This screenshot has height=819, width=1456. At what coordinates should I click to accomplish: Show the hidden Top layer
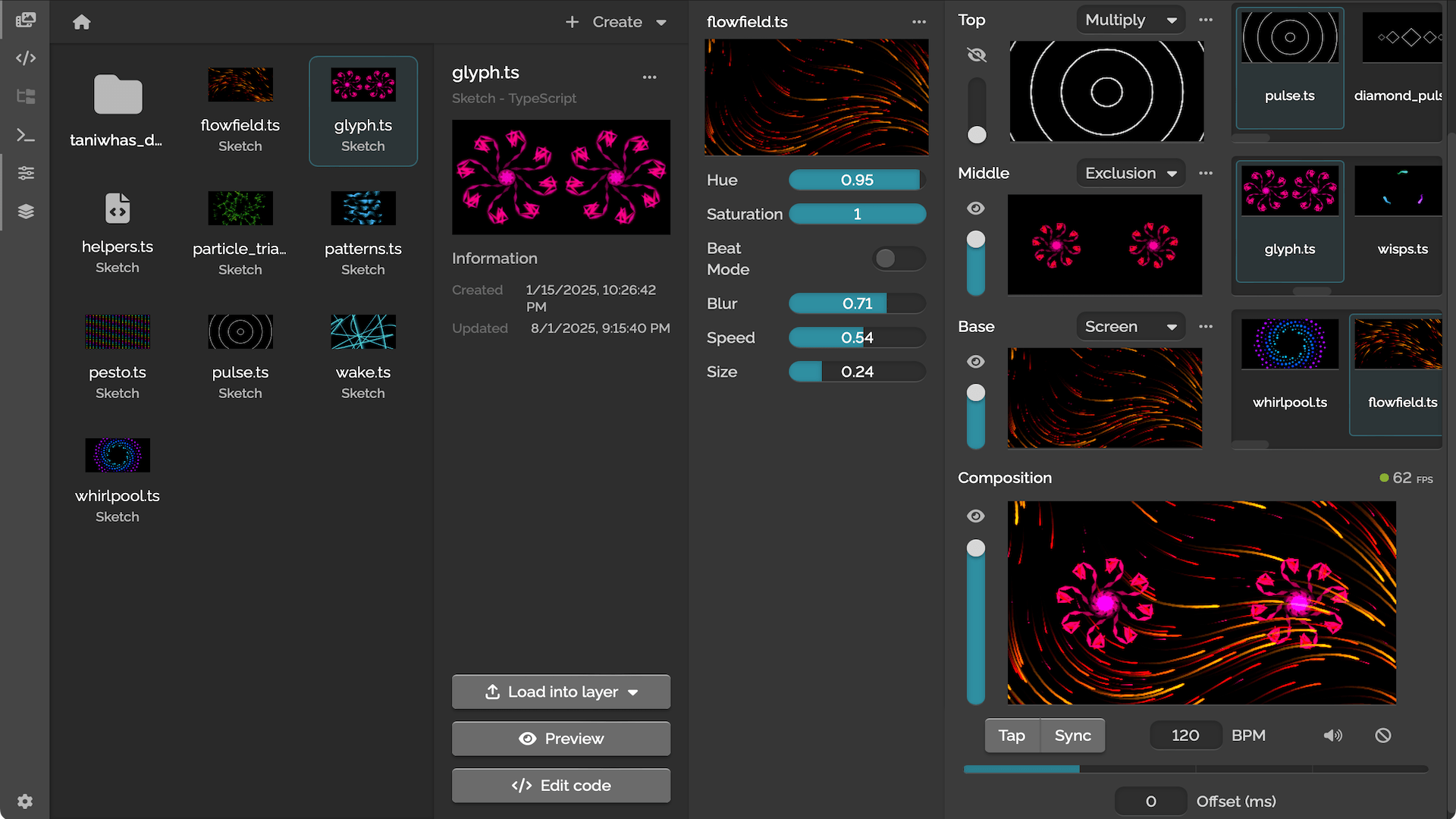pos(977,55)
